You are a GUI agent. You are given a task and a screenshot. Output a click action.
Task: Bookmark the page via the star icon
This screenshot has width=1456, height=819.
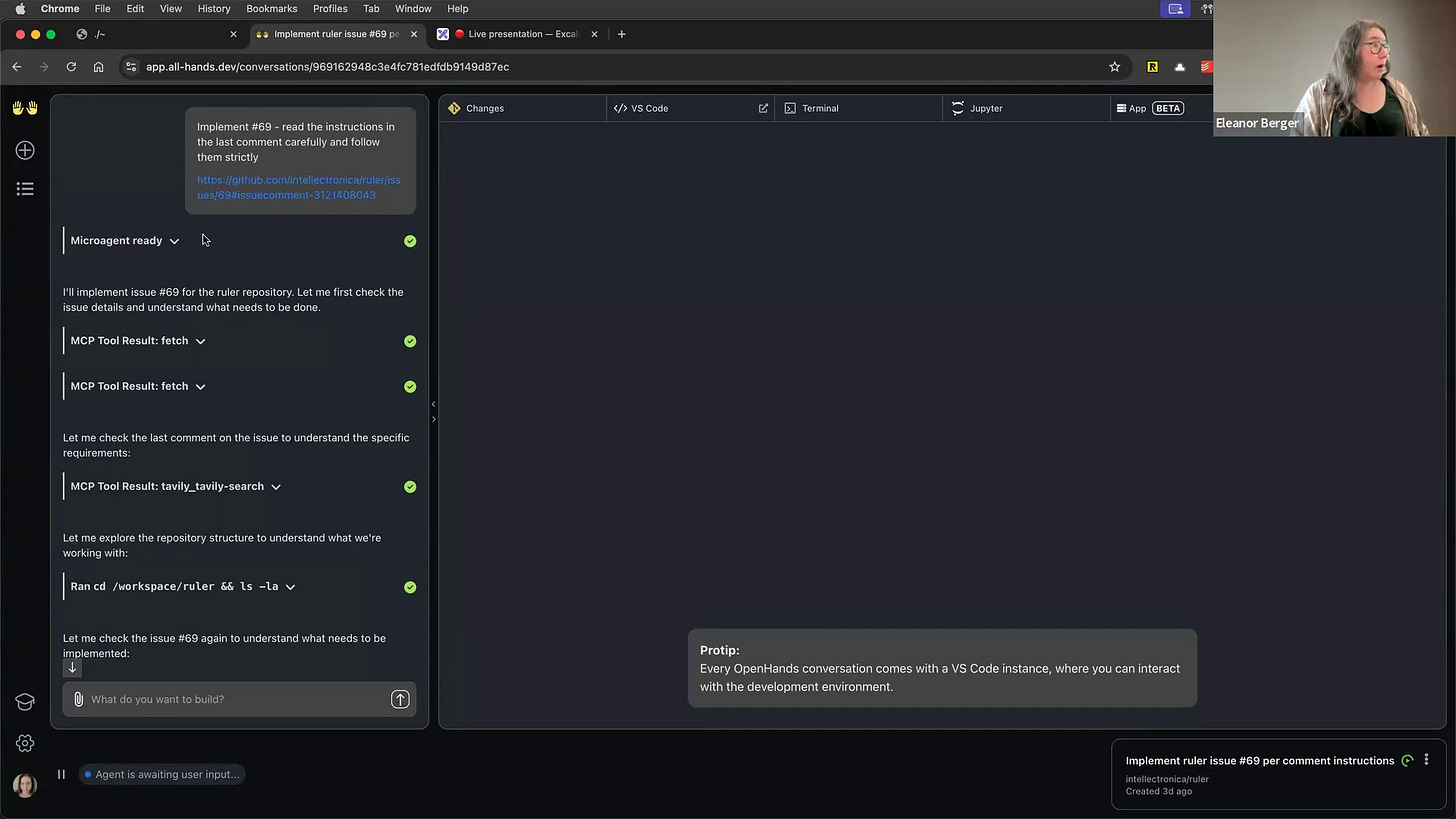point(1114,67)
